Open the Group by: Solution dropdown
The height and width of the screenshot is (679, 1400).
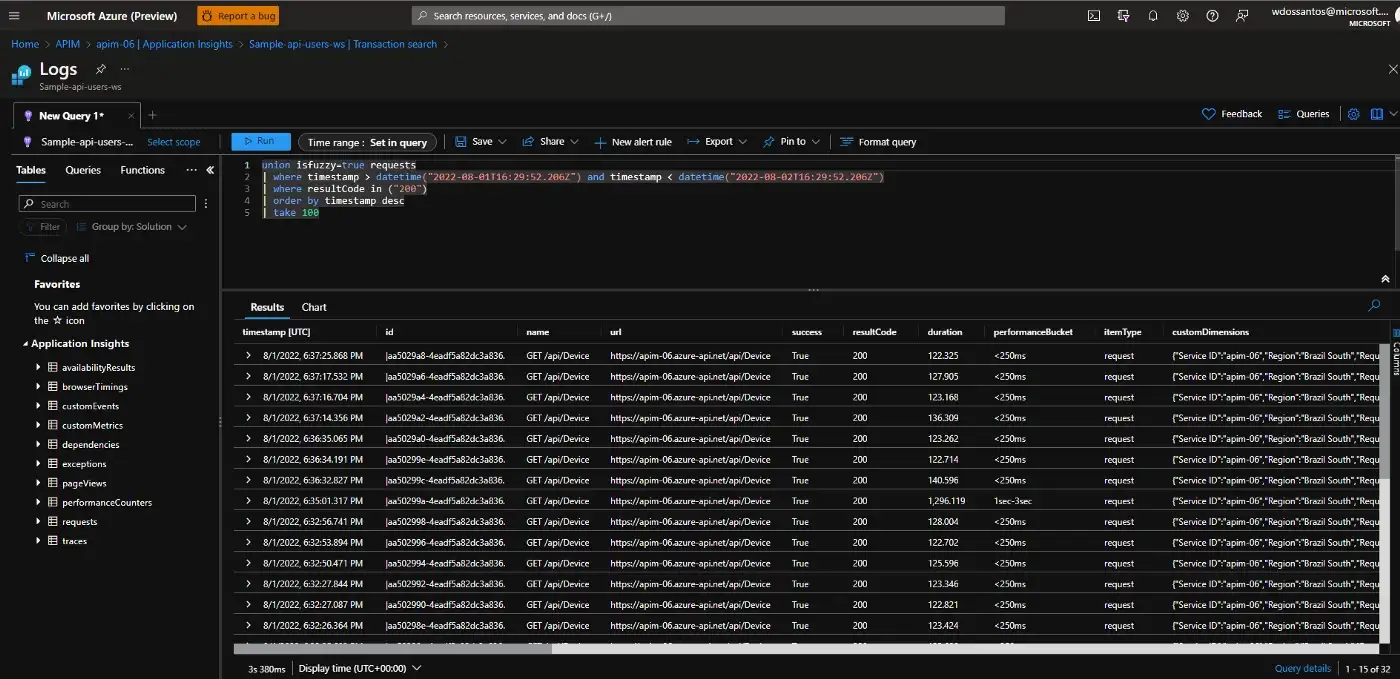132,227
